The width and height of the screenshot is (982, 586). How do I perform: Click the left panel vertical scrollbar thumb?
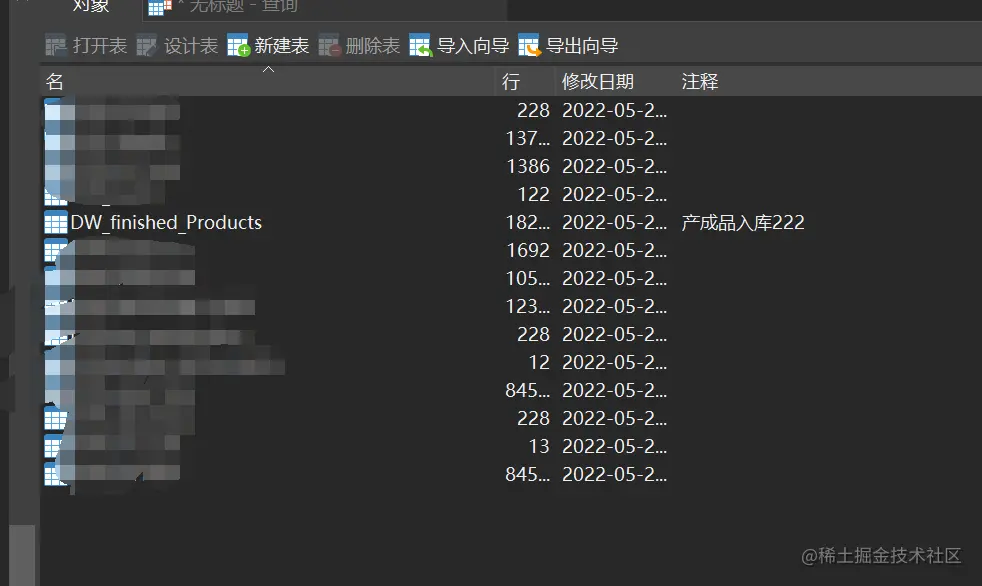coord(22,555)
